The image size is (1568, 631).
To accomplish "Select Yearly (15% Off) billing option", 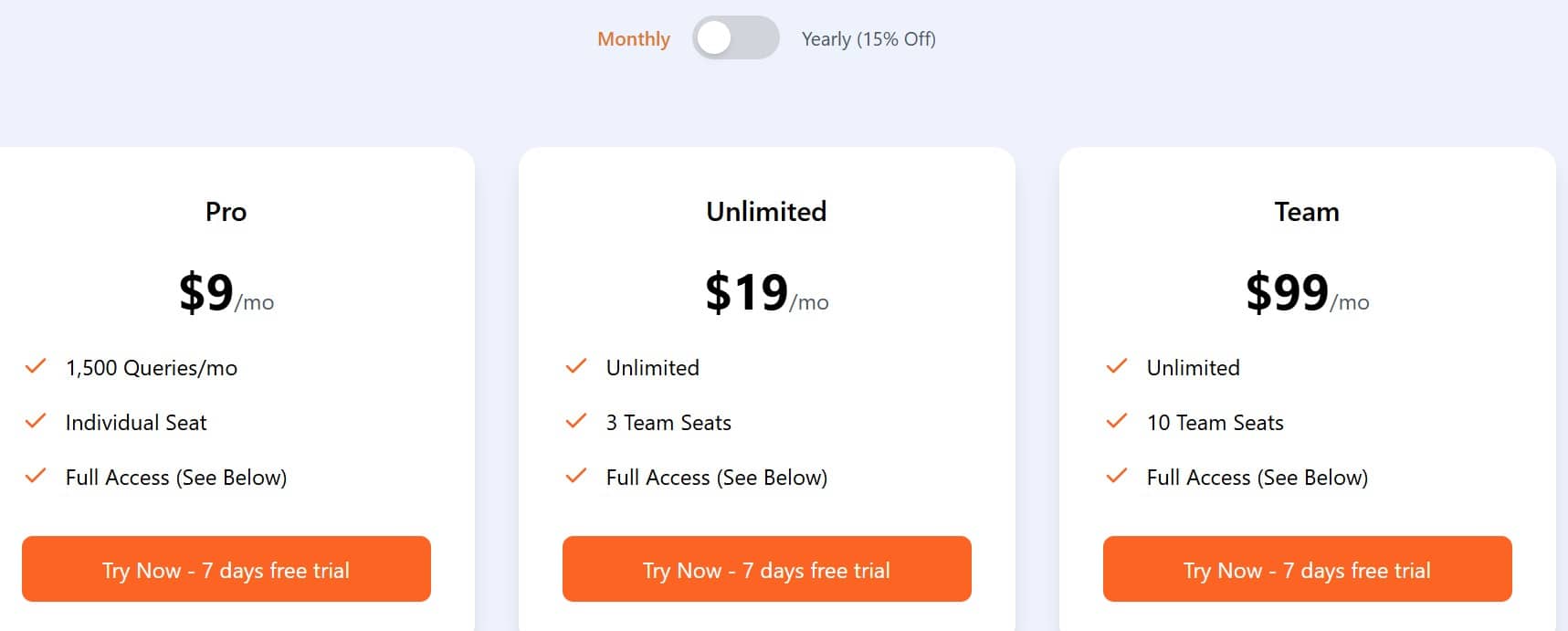I will click(868, 39).
